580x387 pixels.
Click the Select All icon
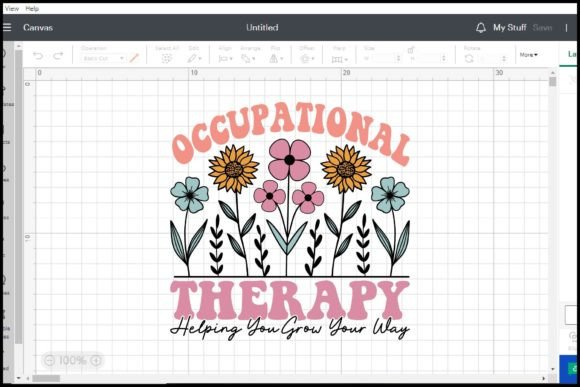pos(166,58)
